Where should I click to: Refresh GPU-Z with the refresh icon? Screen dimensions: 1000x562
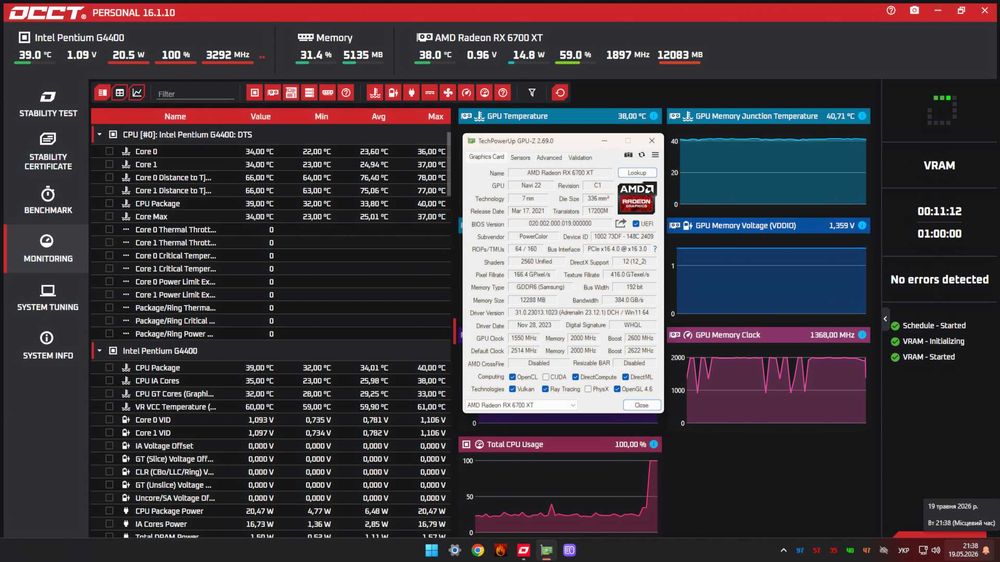(642, 155)
